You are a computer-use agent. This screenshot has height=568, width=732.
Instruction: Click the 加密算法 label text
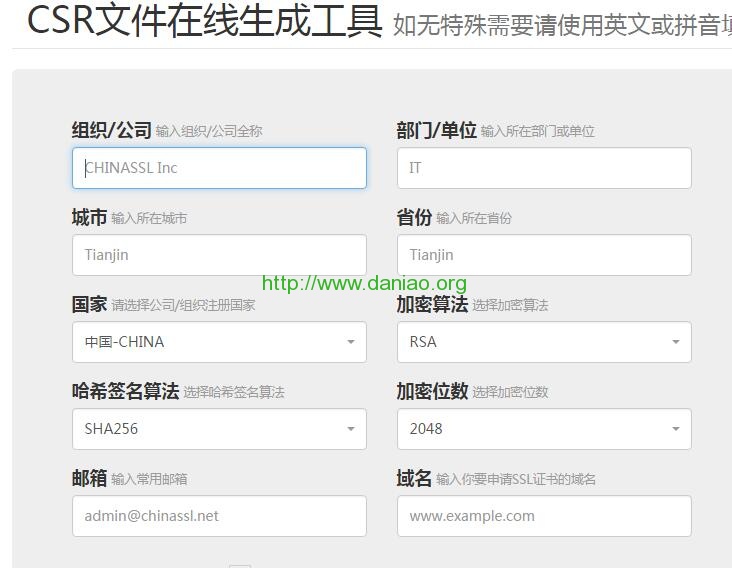tap(432, 304)
